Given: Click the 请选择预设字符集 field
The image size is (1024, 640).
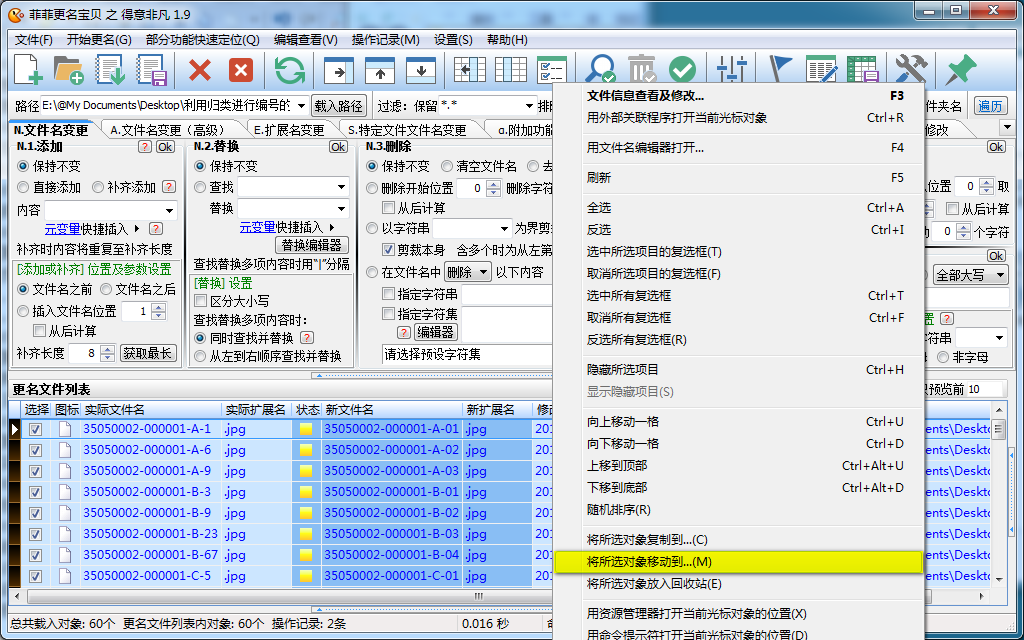Looking at the screenshot, I should 467,355.
